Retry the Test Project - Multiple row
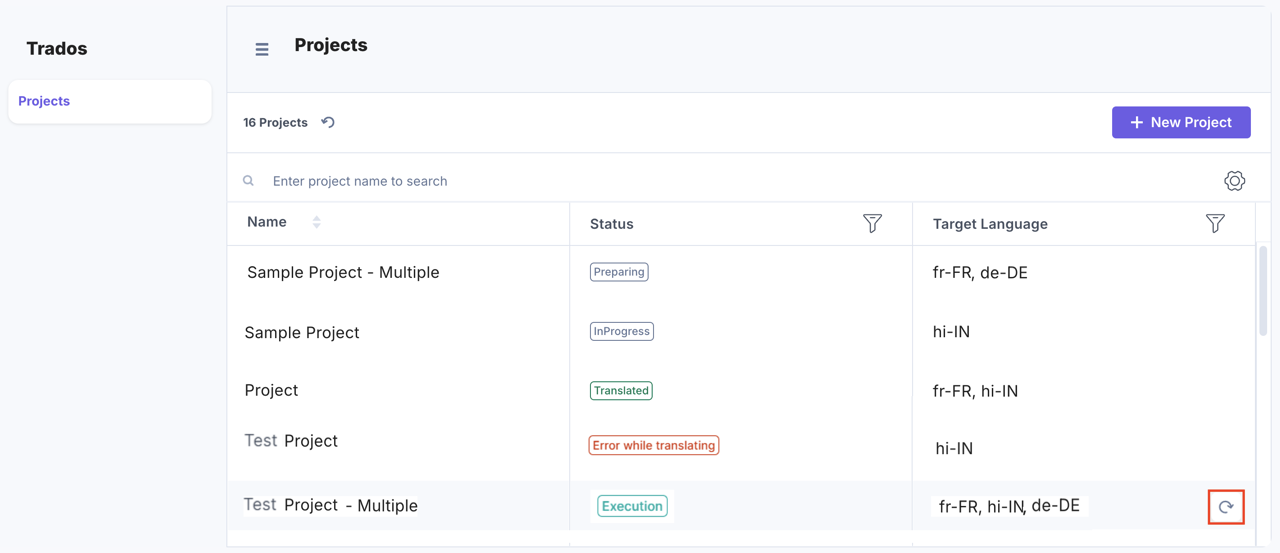Screen dimensions: 1280x553 coord(1226,507)
